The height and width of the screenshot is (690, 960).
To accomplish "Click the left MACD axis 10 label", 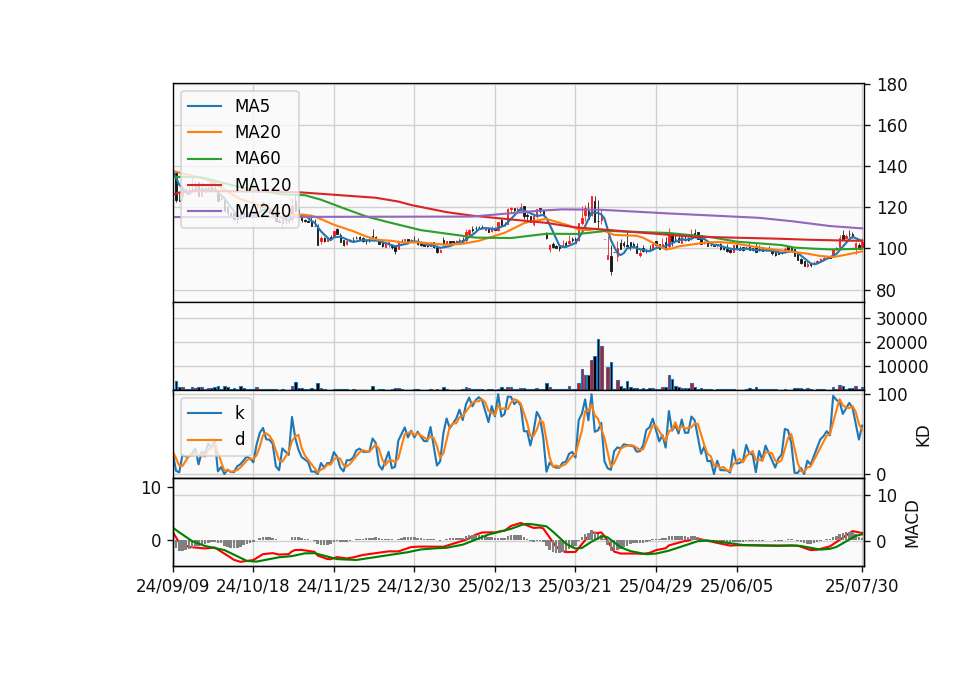I will click(x=151, y=488).
